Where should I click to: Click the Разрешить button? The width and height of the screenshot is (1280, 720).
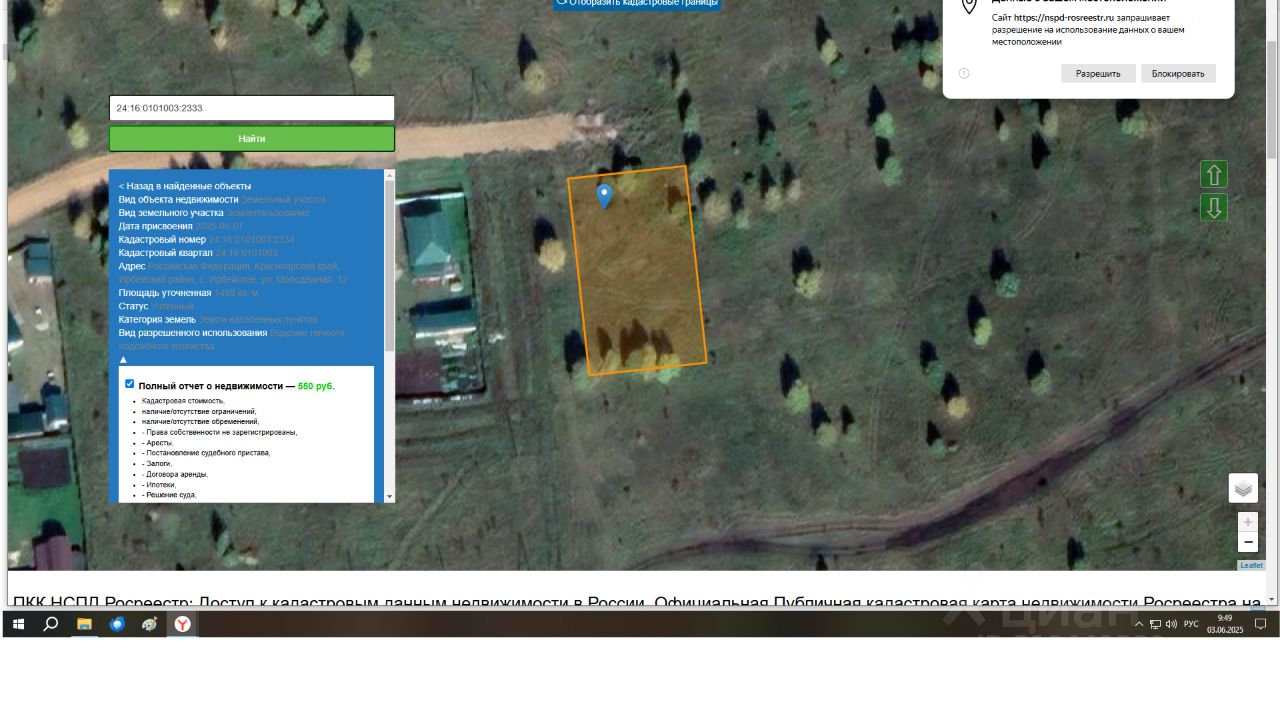(1098, 74)
